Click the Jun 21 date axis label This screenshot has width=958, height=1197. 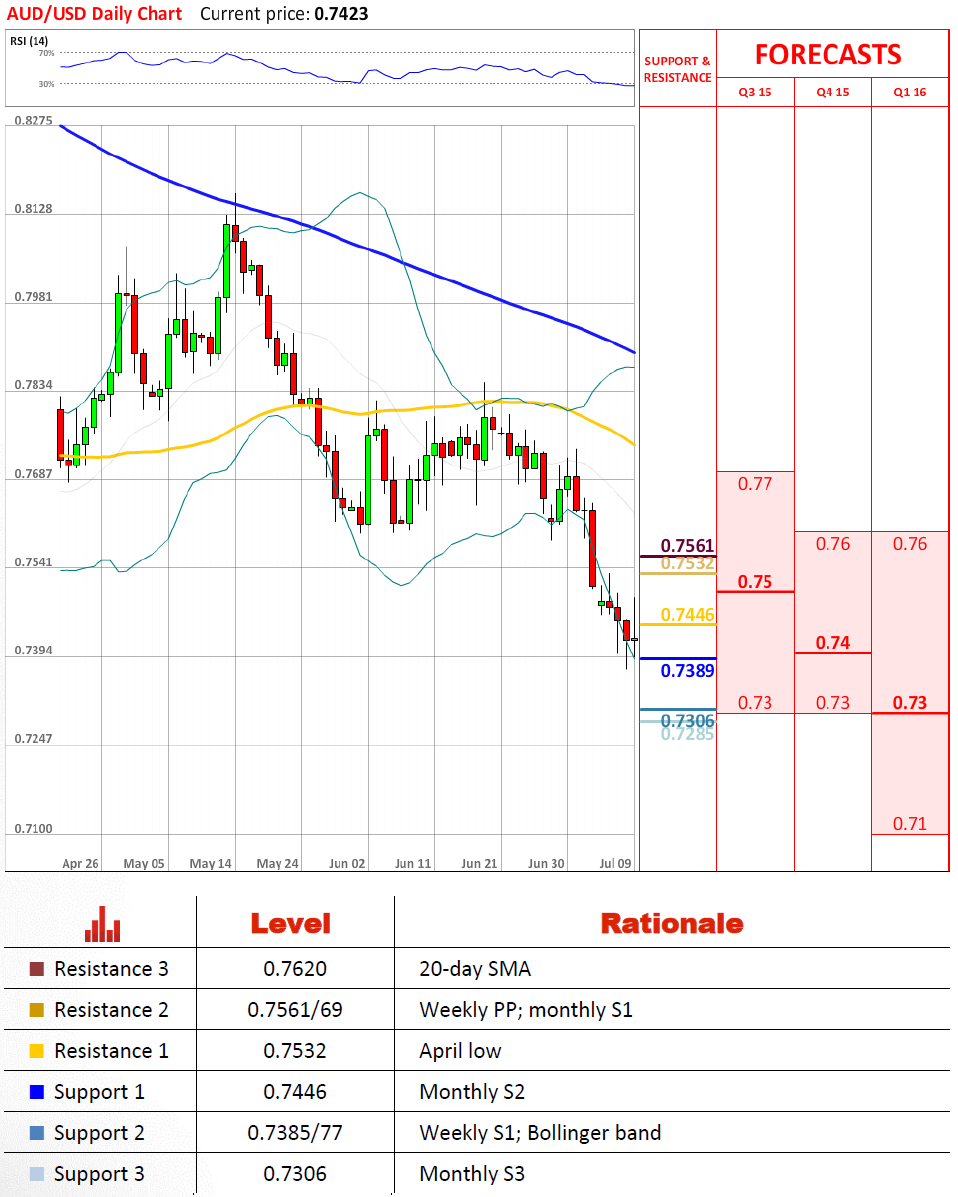[479, 863]
